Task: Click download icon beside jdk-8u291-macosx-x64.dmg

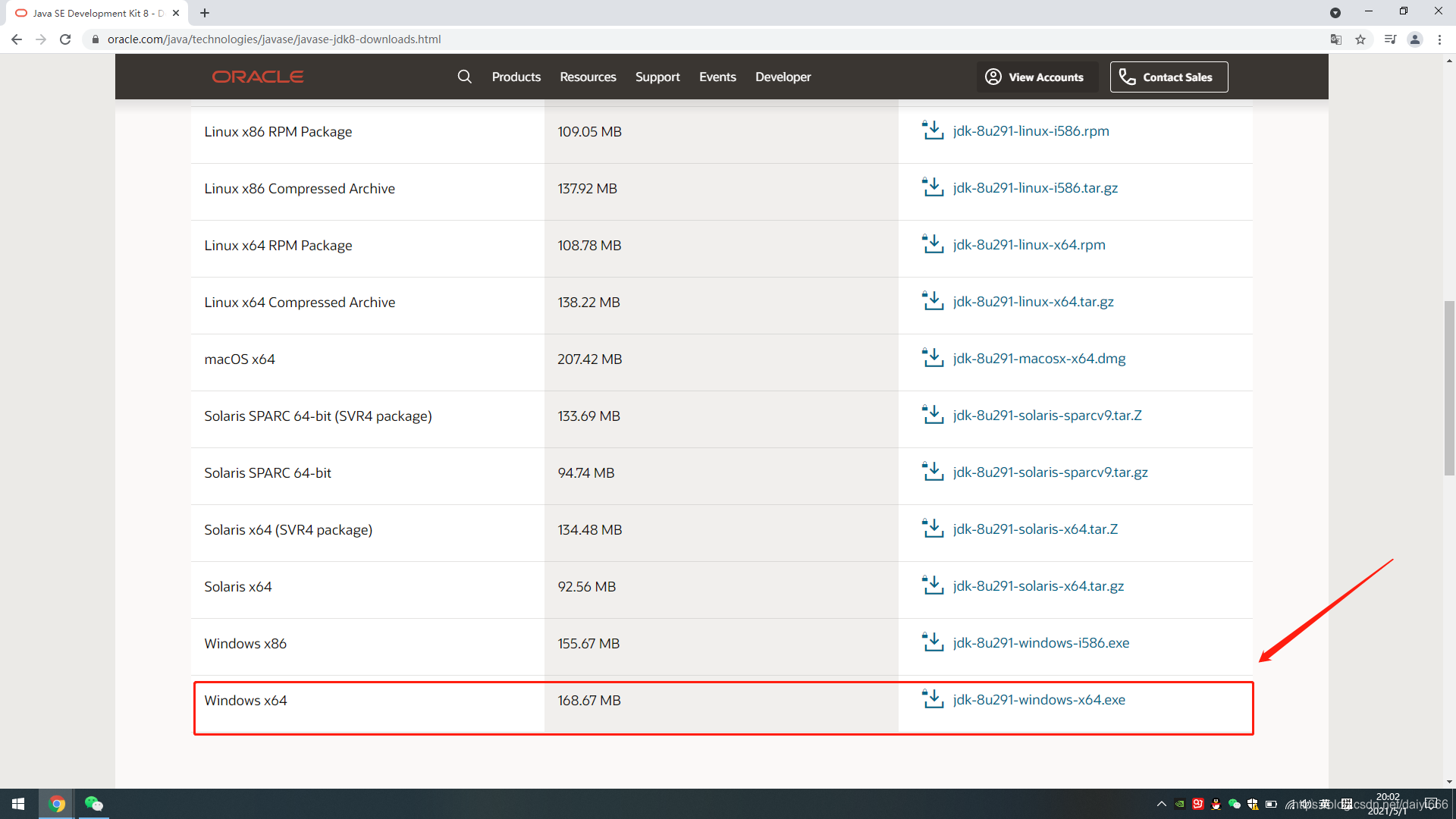Action: [x=932, y=358]
